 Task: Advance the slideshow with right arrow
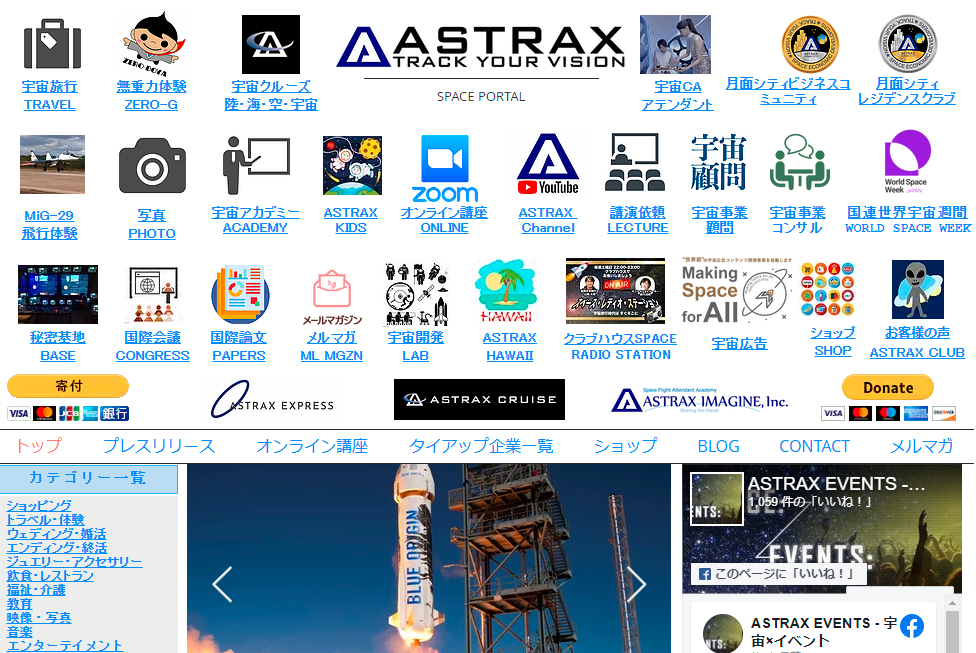click(636, 584)
